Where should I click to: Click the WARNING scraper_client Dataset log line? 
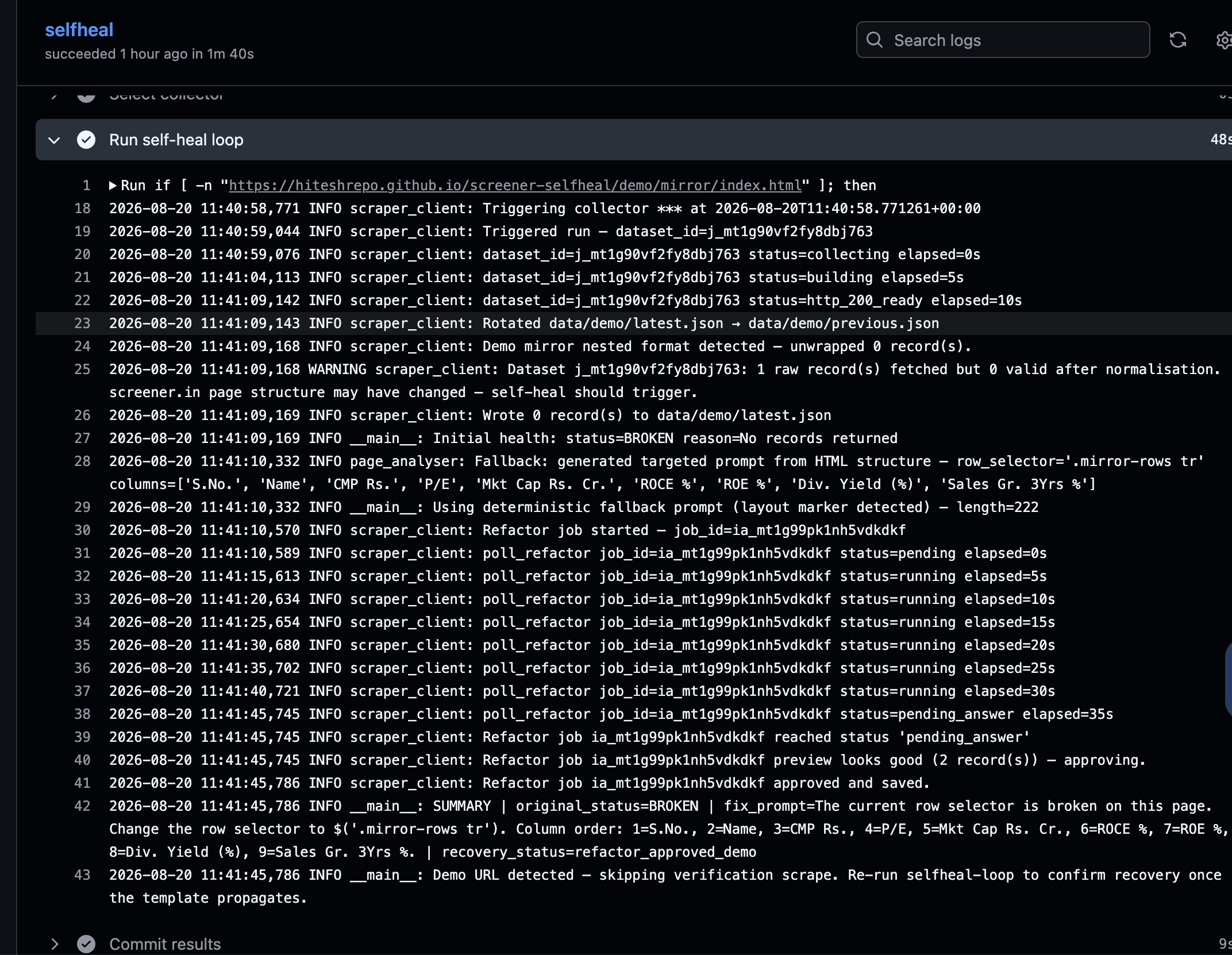tap(665, 381)
